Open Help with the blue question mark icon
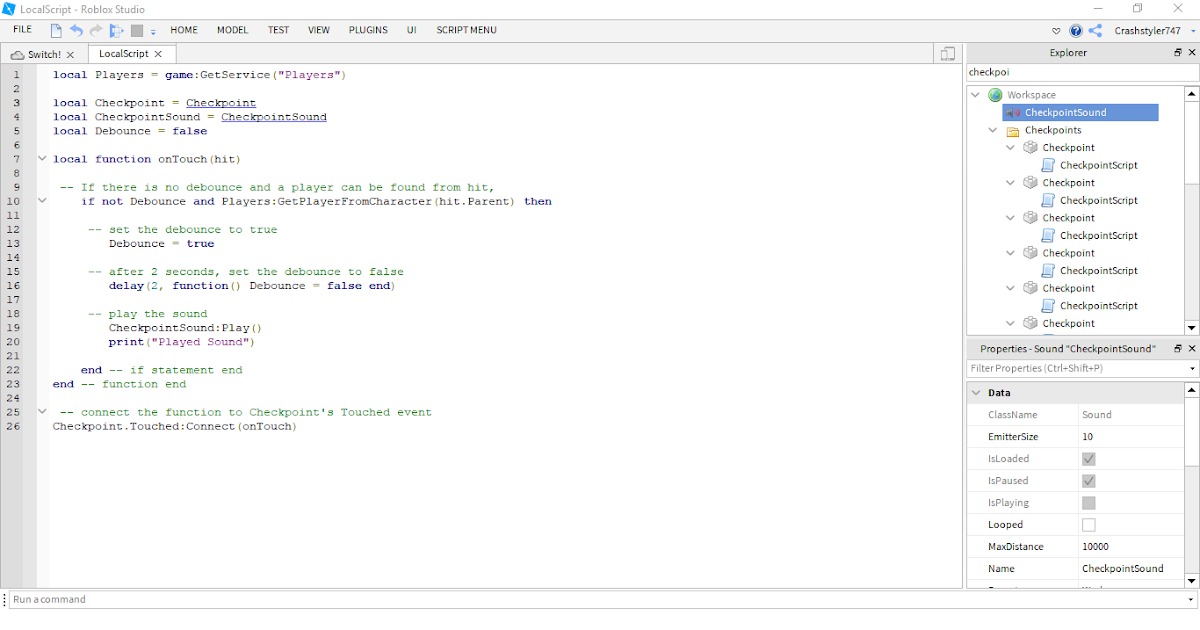This screenshot has width=1200, height=630. click(x=1076, y=31)
